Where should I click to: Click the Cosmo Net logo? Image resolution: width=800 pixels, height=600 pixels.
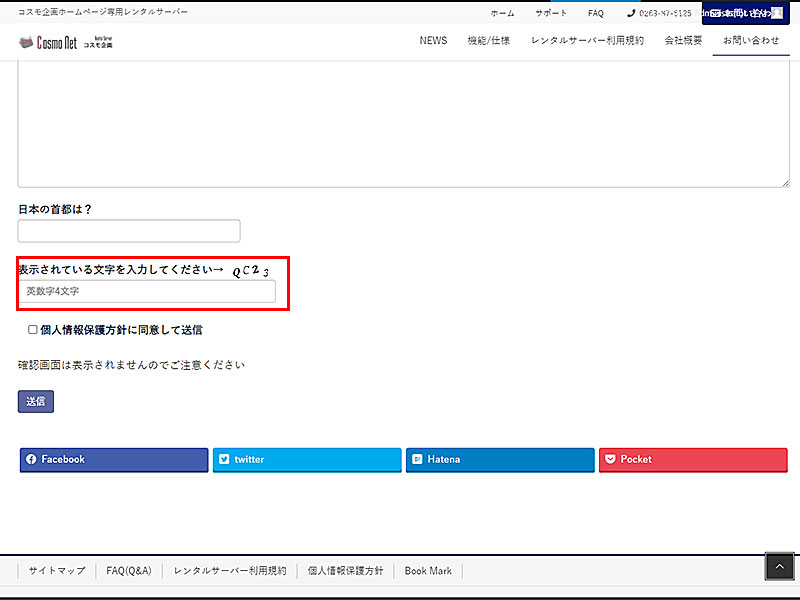(65, 42)
